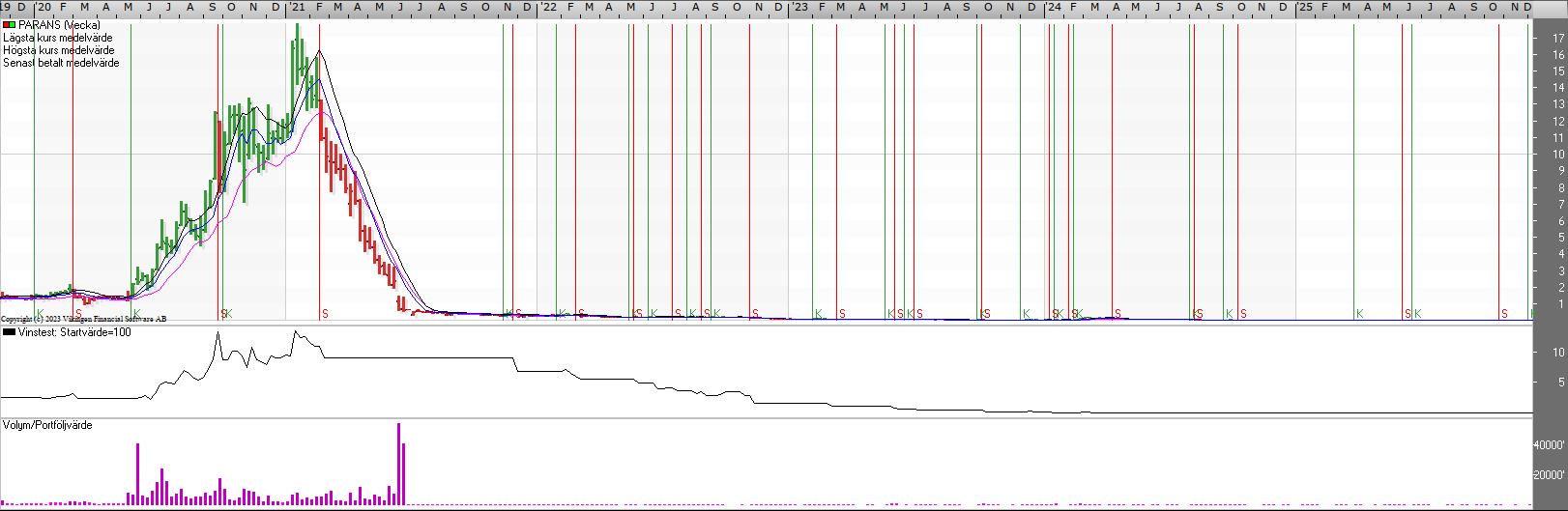Viewport: 1568px width, 511px height.
Task: Click the 40000' label on the volume axis
Action: pyautogui.click(x=1549, y=445)
